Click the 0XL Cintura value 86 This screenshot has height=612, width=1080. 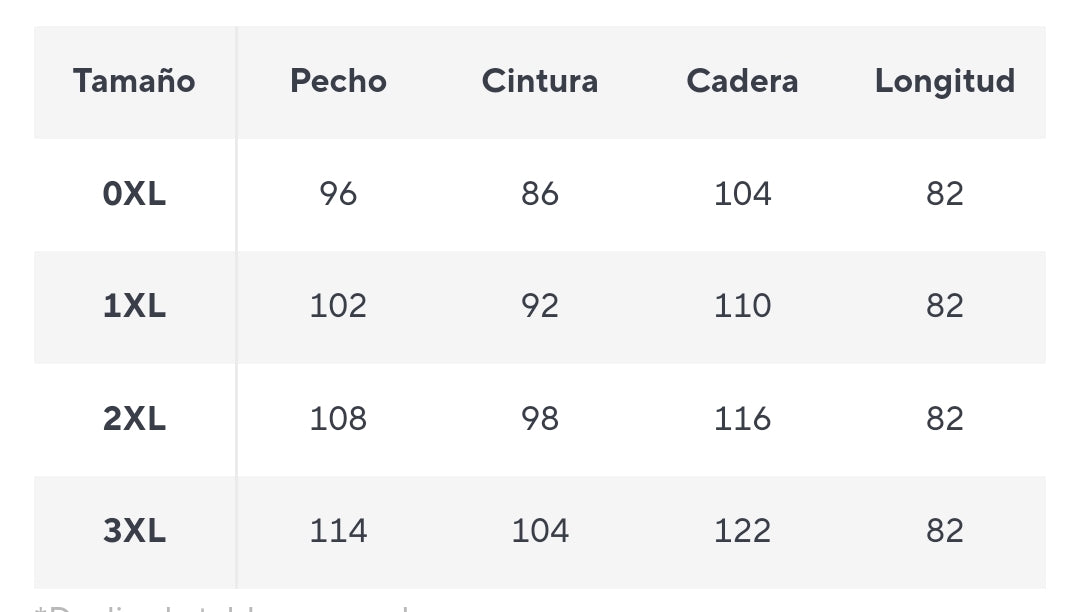point(540,194)
